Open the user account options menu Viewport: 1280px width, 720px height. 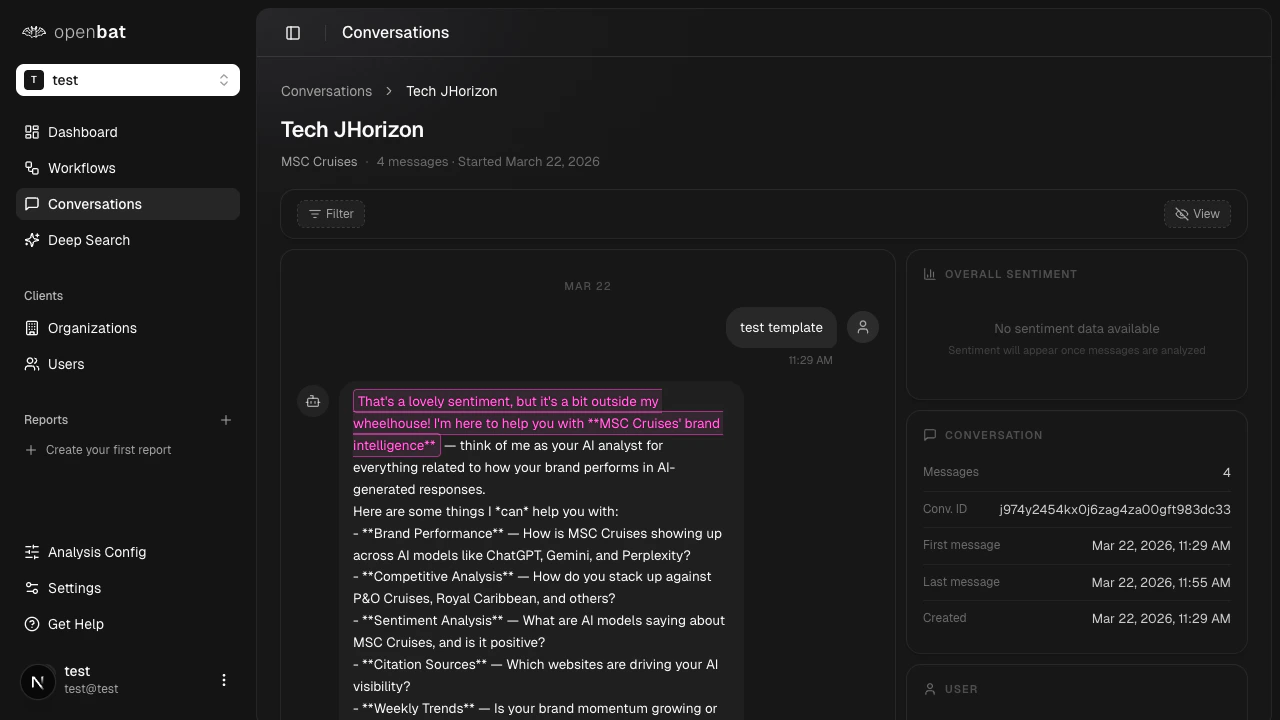224,680
